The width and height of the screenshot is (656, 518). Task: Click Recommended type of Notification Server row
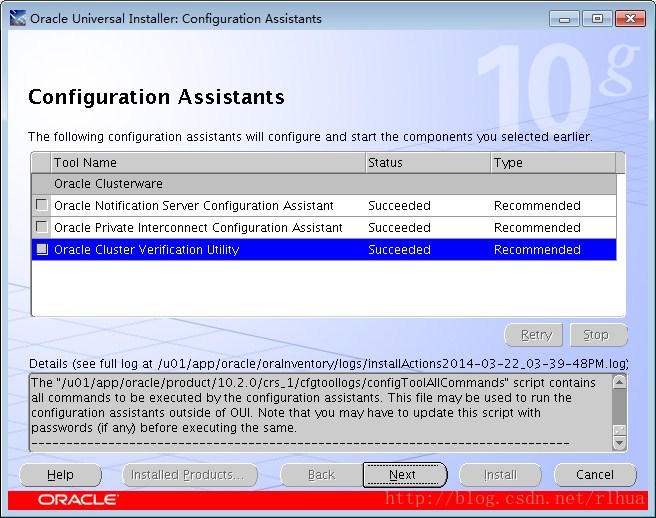(x=537, y=205)
